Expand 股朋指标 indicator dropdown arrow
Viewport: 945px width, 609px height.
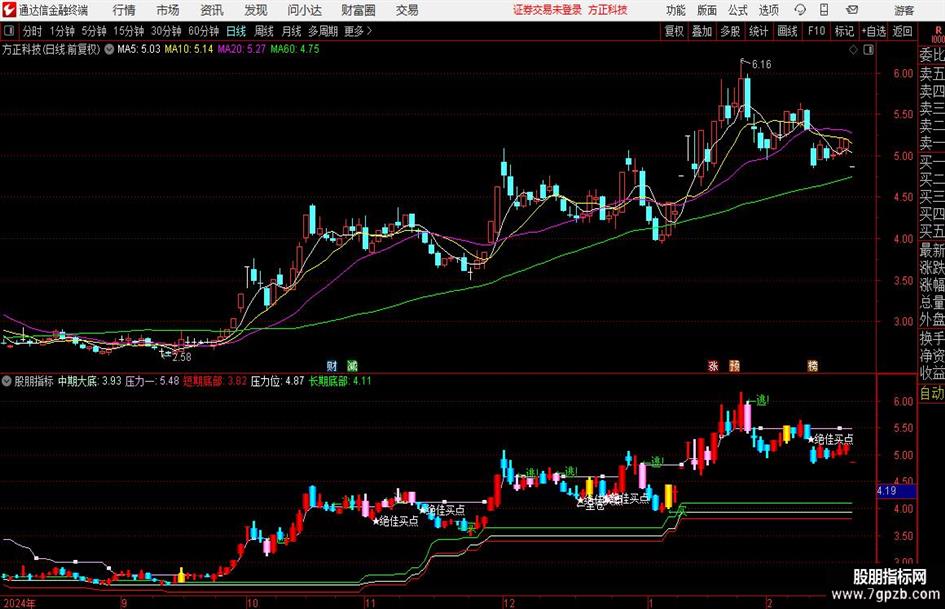tap(7, 381)
